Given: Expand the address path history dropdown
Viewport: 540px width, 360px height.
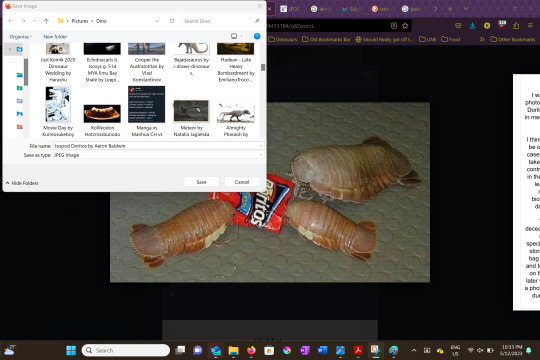Looking at the screenshot, I should 157,21.
